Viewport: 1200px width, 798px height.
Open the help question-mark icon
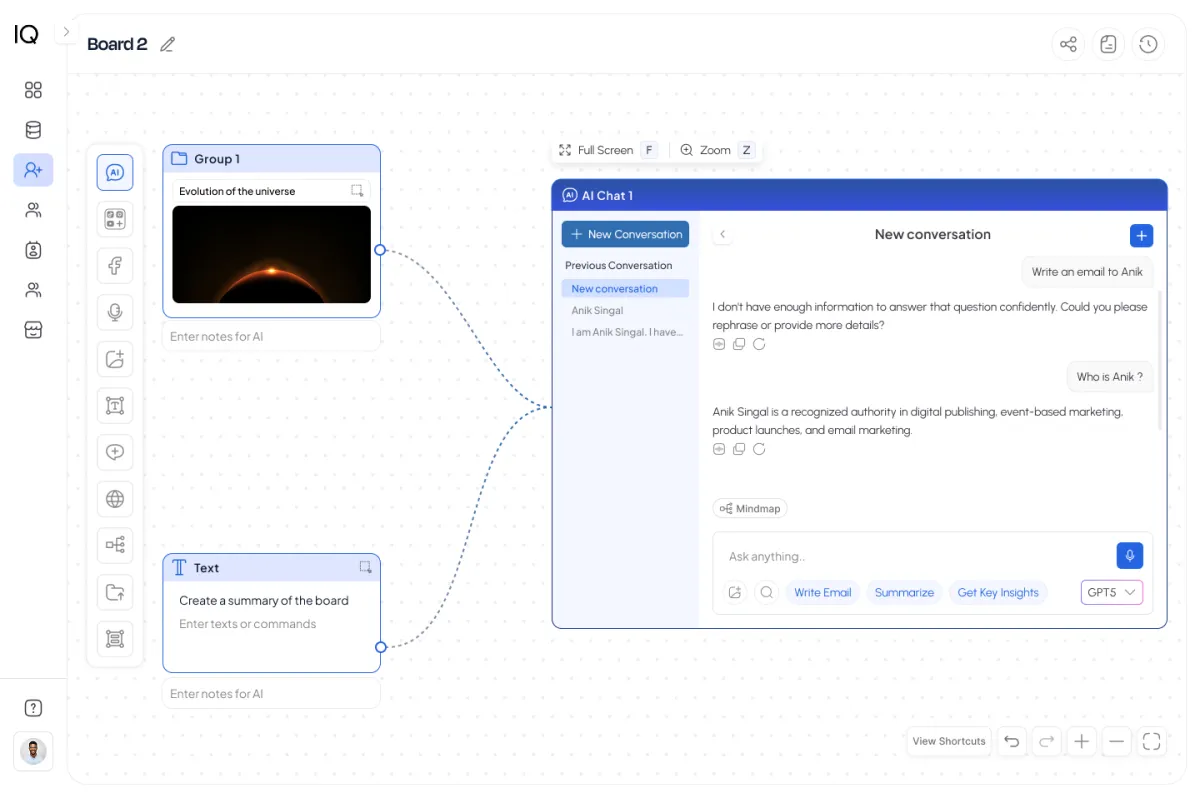33,708
